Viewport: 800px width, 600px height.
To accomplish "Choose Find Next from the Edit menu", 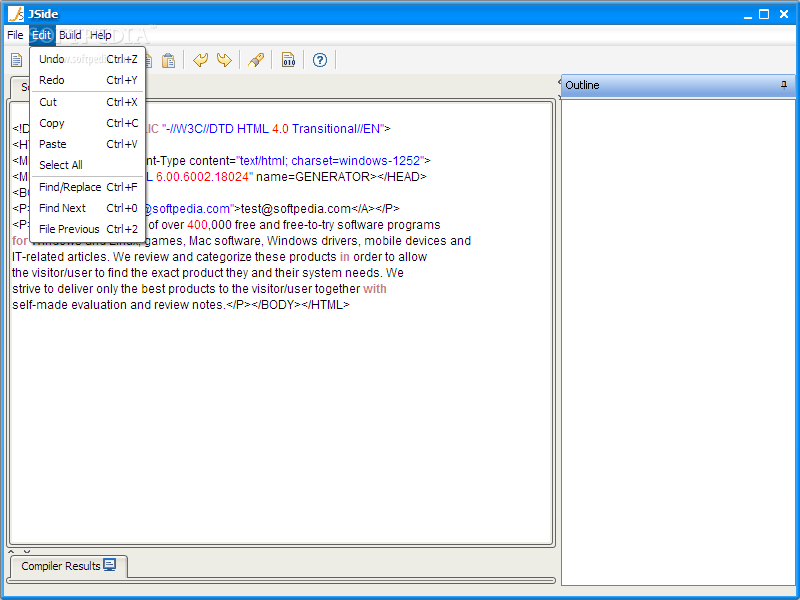I will pyautogui.click(x=88, y=208).
